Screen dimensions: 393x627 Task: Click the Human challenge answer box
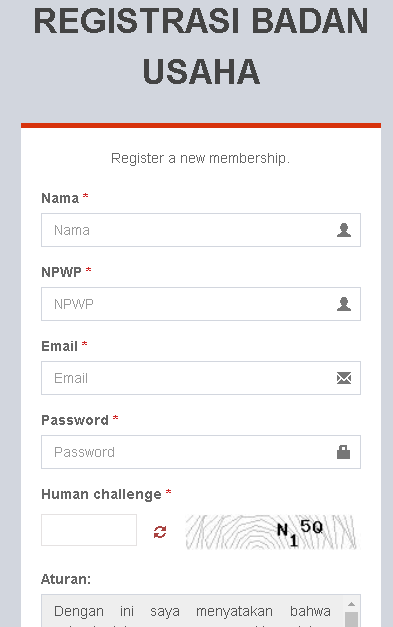tap(89, 530)
